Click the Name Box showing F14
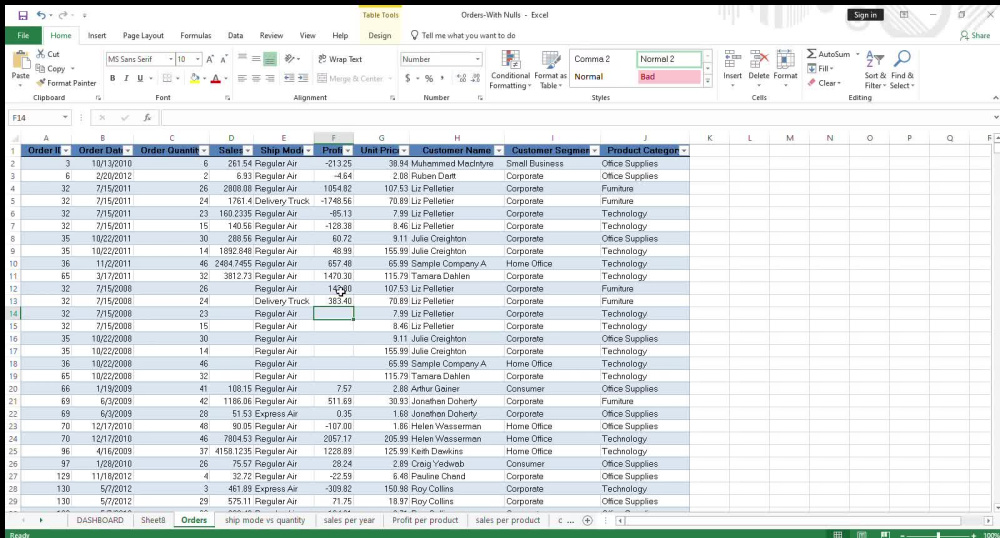Image resolution: width=1000 pixels, height=538 pixels. tap(40, 118)
